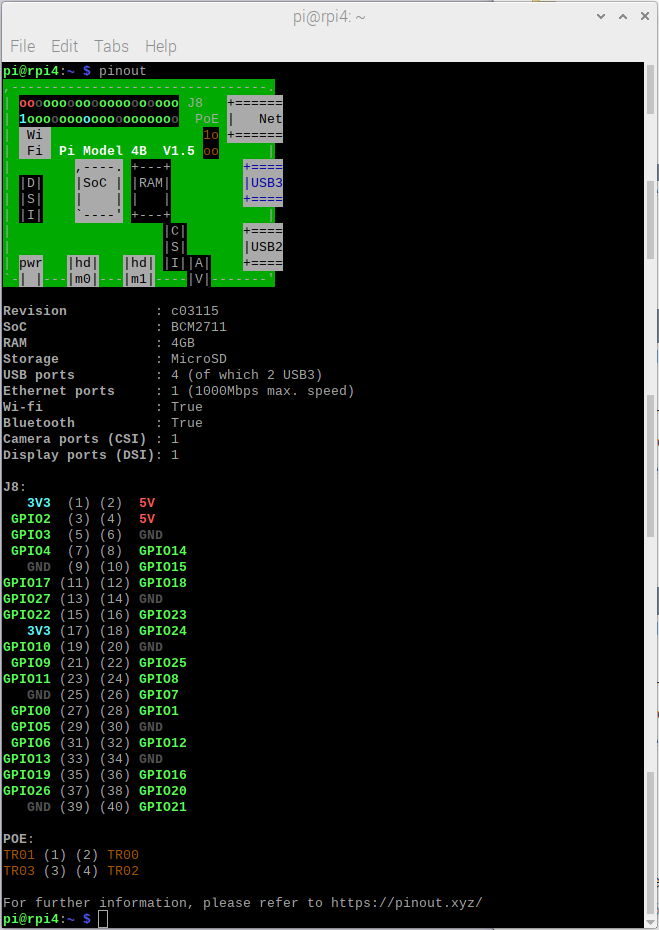The width and height of the screenshot is (659, 930).
Task: Click the terminal prompt cursor
Action: coord(103,919)
